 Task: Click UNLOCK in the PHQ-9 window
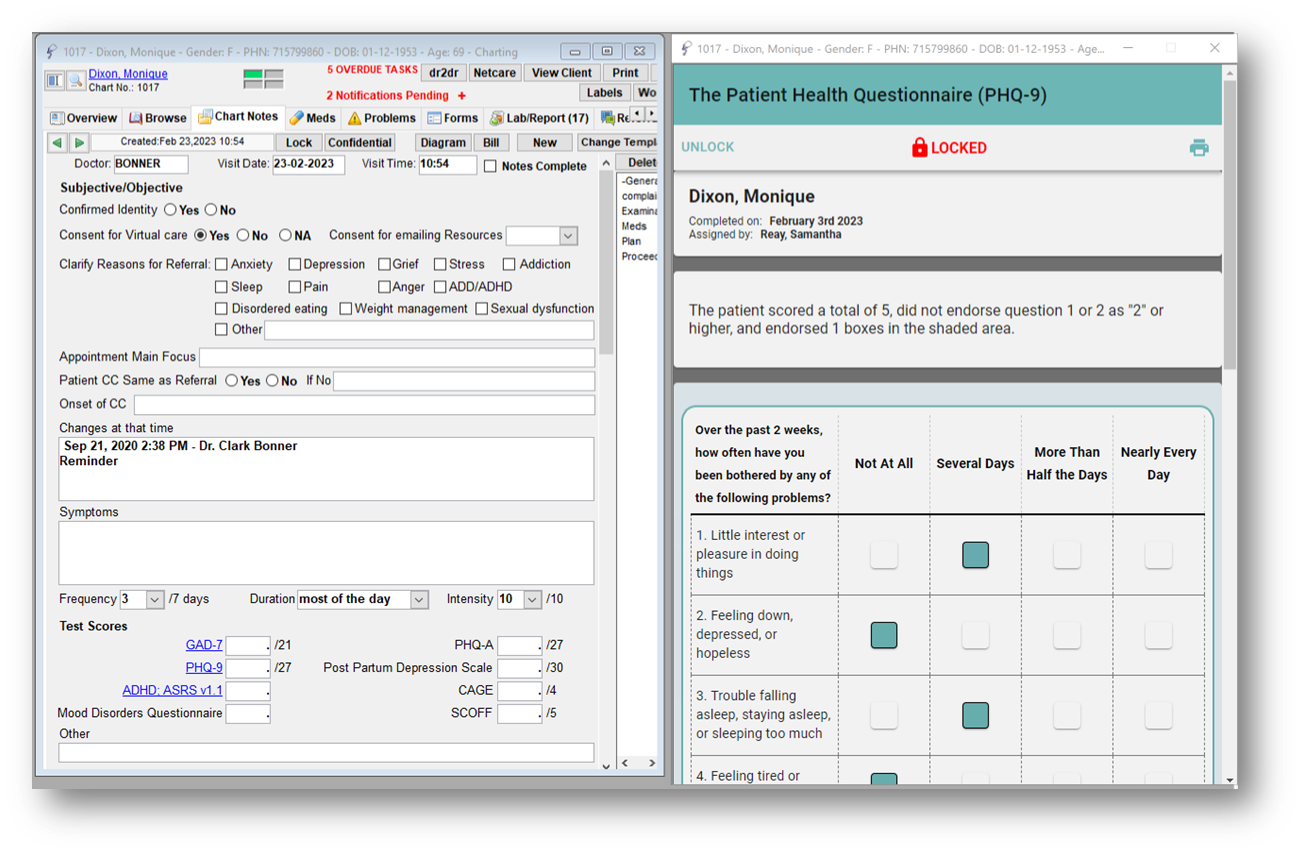coord(708,147)
